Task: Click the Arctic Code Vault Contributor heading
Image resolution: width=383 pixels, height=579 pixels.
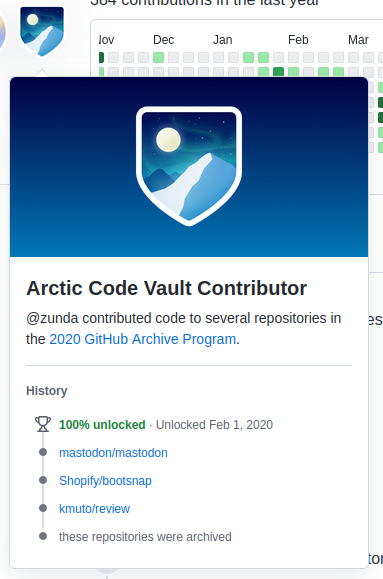Action: (167, 288)
